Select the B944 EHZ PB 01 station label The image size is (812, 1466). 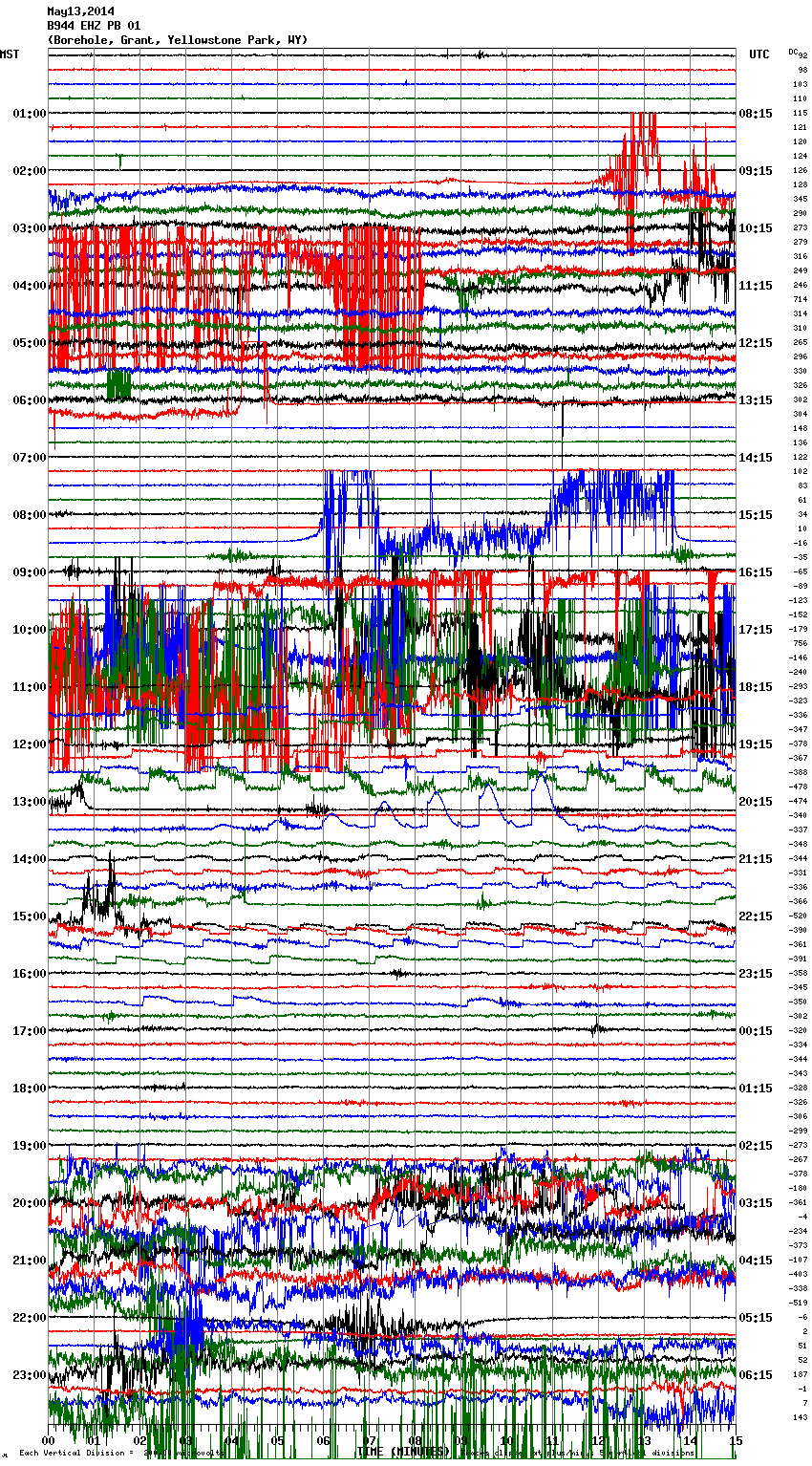(94, 26)
